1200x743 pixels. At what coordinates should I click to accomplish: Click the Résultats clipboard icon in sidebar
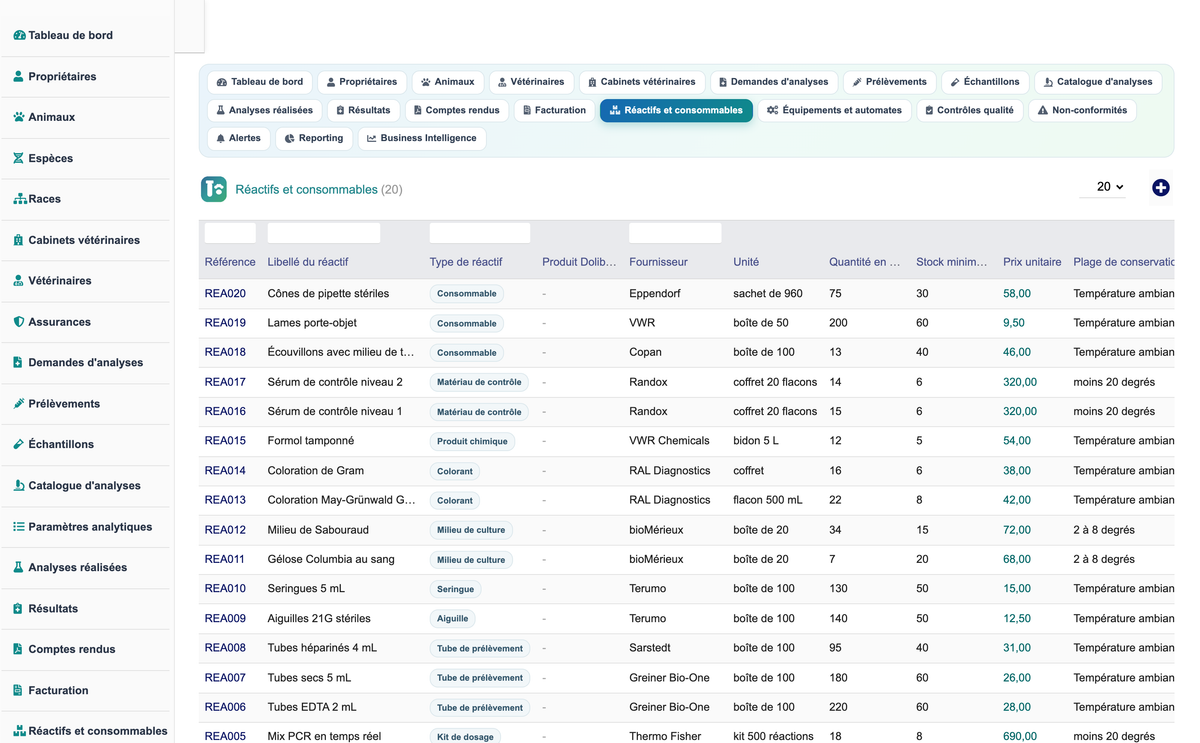pos(19,608)
